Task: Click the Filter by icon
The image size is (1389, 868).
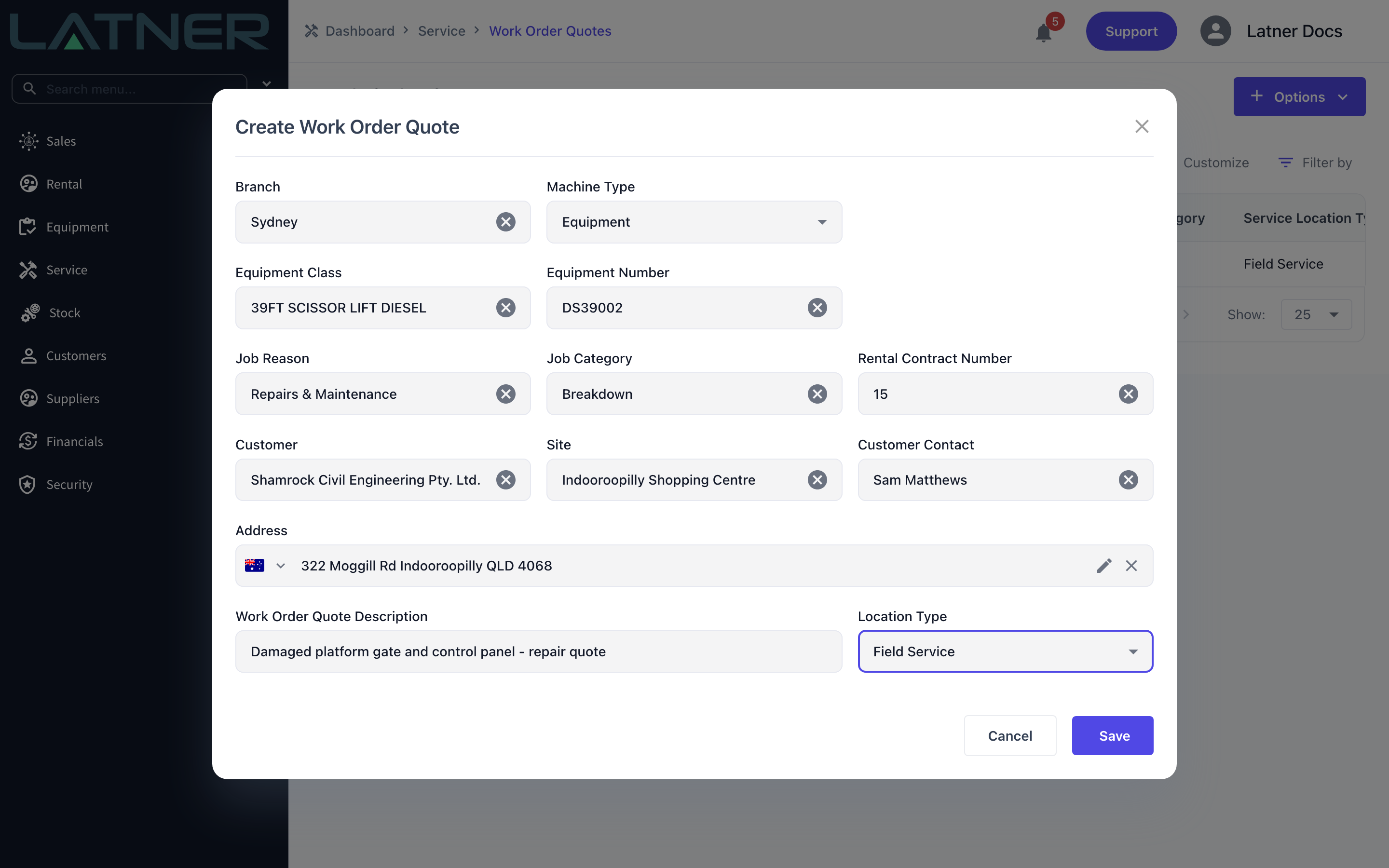Action: tap(1286, 163)
